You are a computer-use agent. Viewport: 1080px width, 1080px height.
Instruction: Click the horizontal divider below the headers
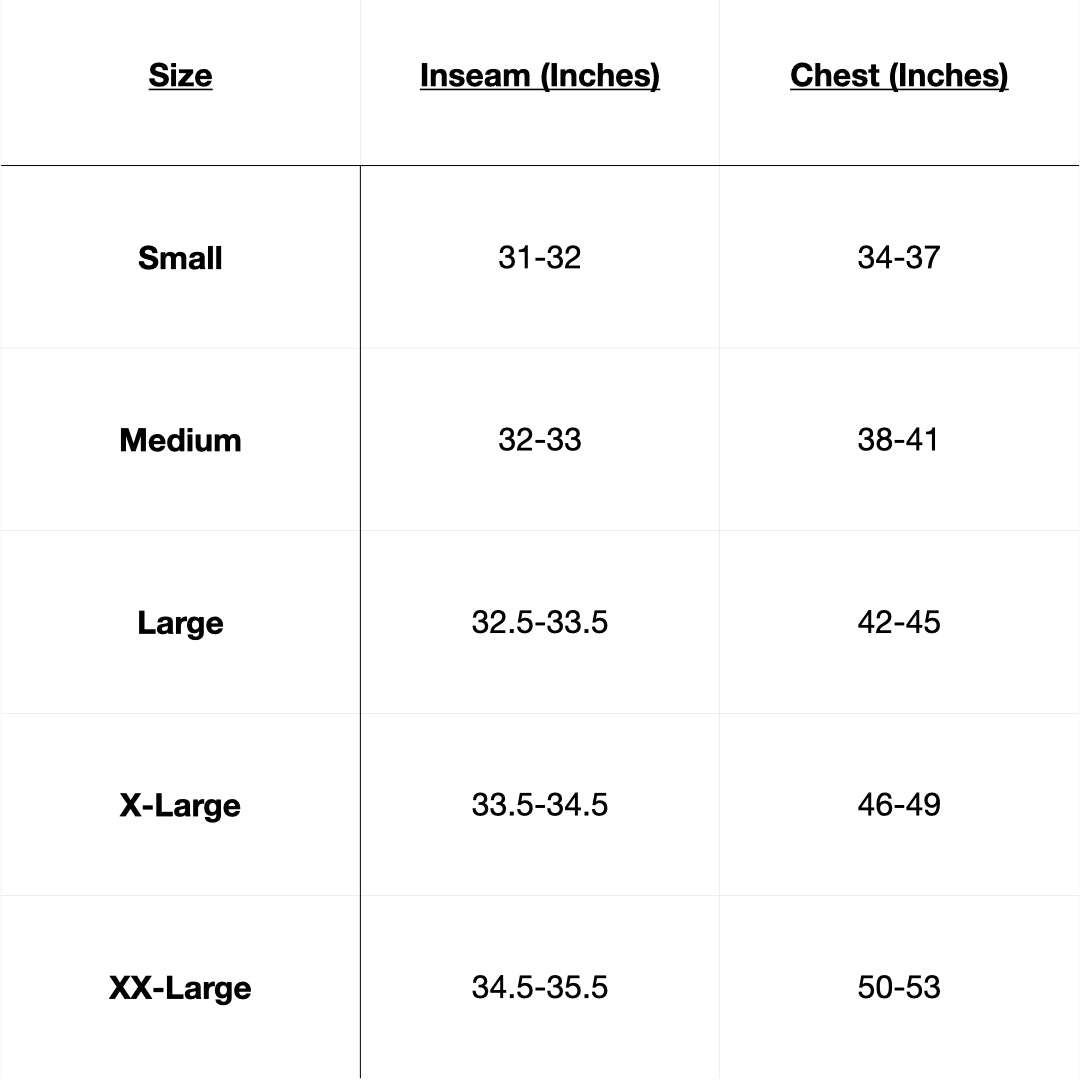pos(540,165)
